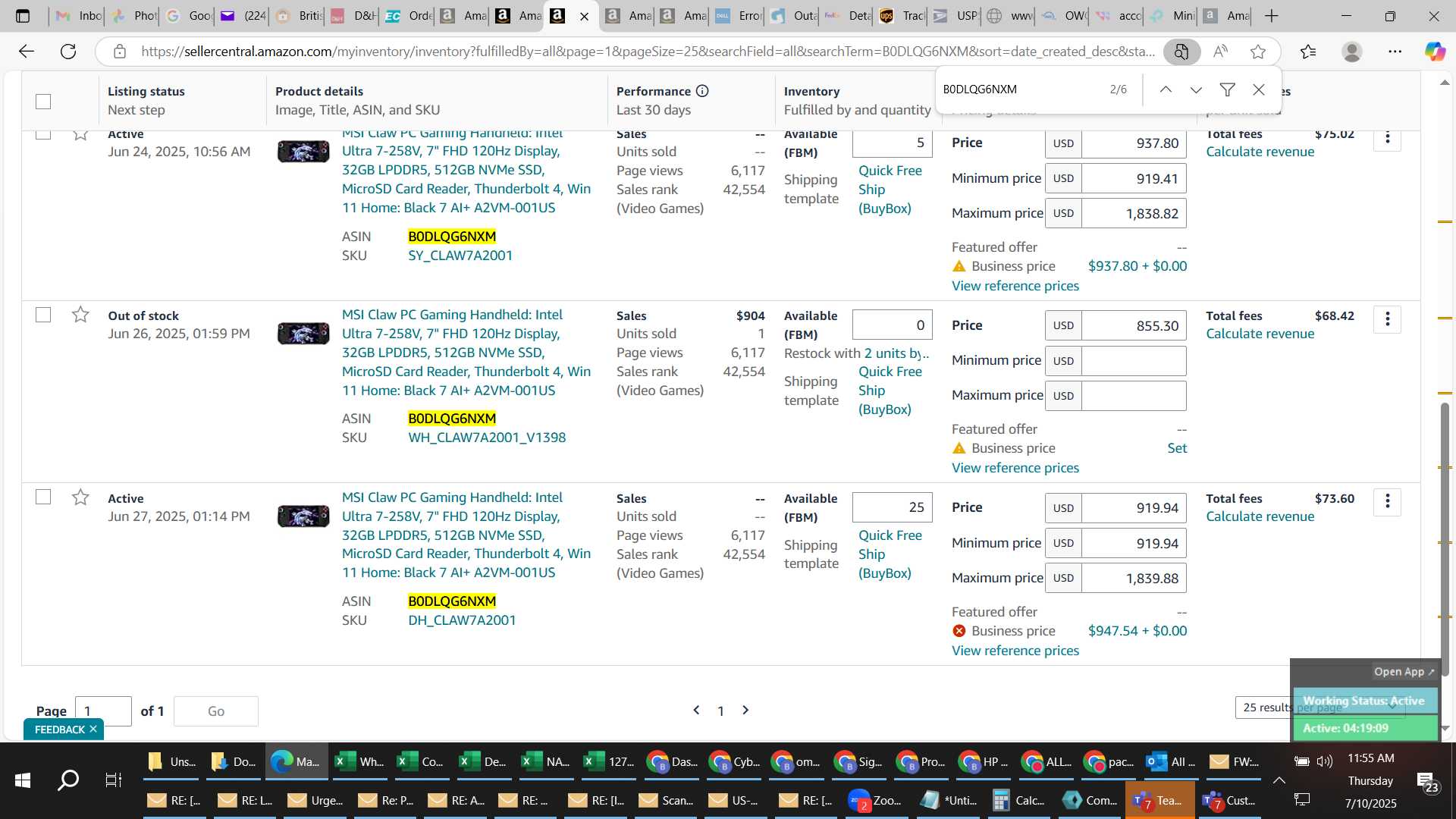This screenshot has height=819, width=1456.
Task: Open Calculator from taskbar
Action: 1020,800
